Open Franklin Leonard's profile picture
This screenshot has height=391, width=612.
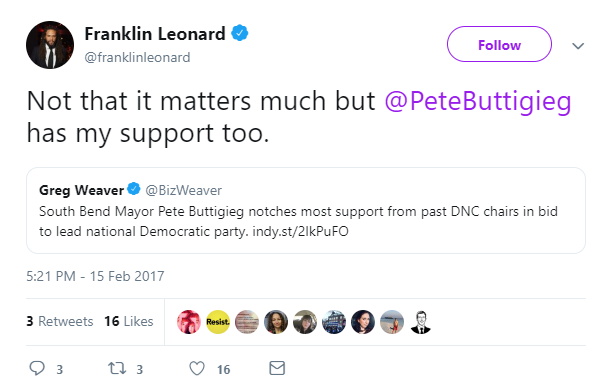tap(50, 45)
